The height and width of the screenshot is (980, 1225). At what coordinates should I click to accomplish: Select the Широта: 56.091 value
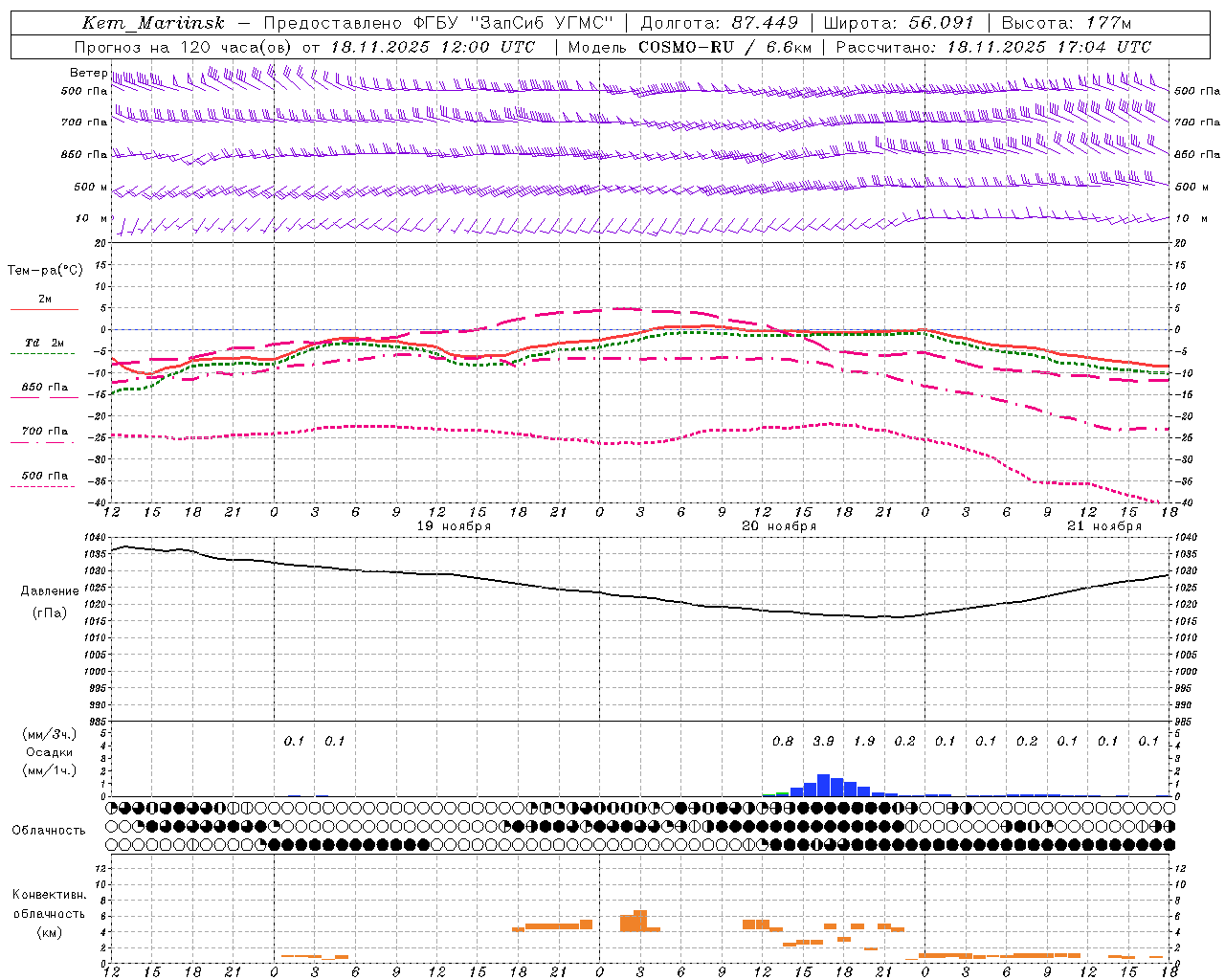coord(899,23)
